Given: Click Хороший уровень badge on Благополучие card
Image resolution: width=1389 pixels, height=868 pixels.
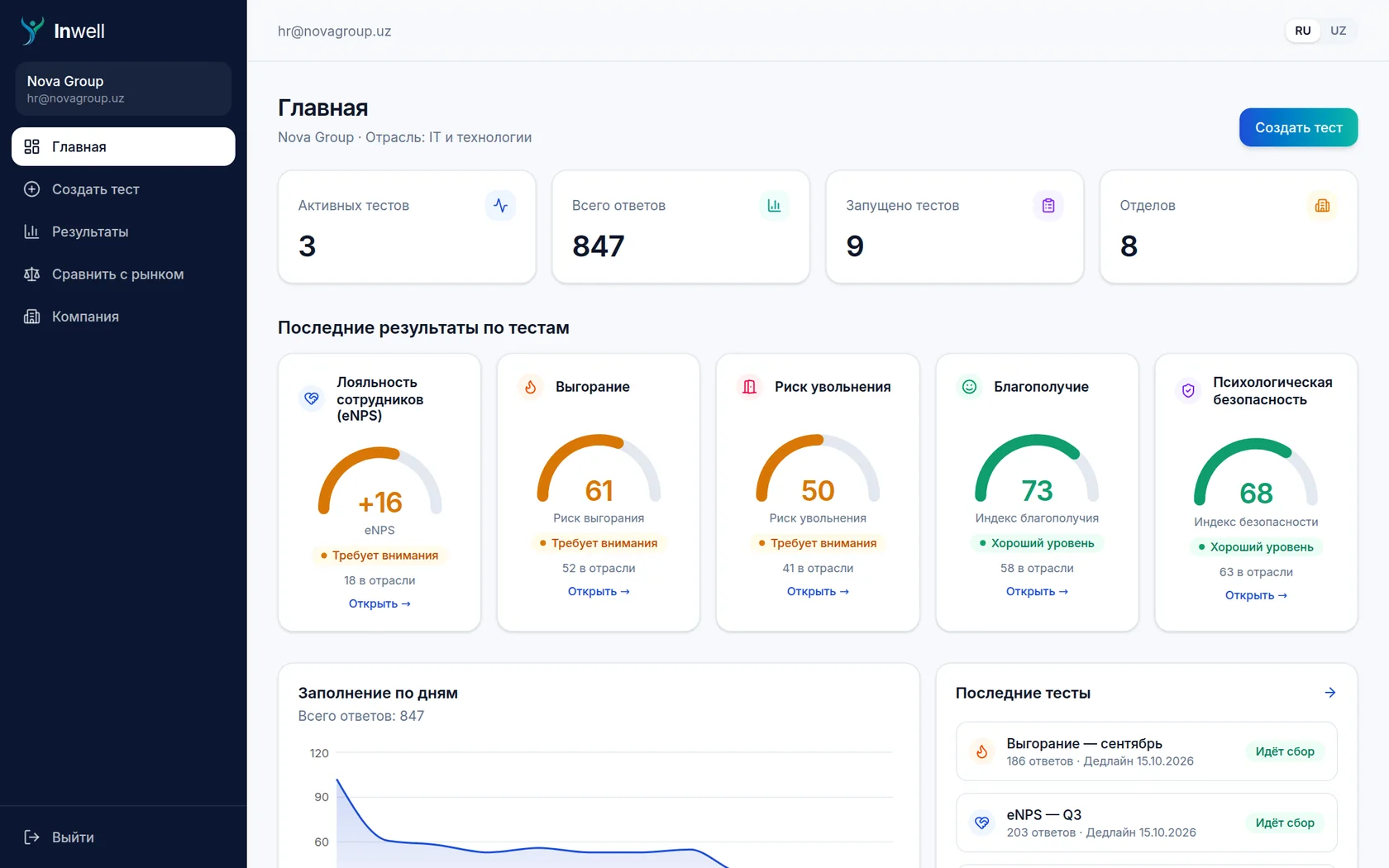Looking at the screenshot, I should 1037,543.
